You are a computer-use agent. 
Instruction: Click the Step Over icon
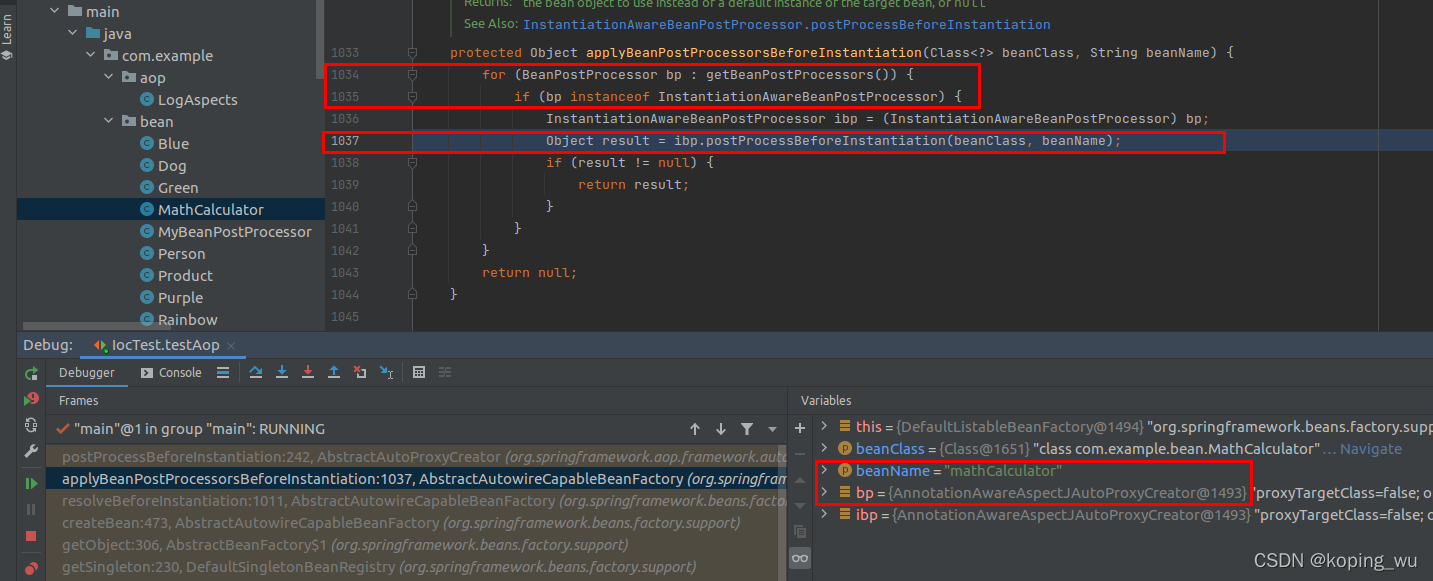point(256,372)
